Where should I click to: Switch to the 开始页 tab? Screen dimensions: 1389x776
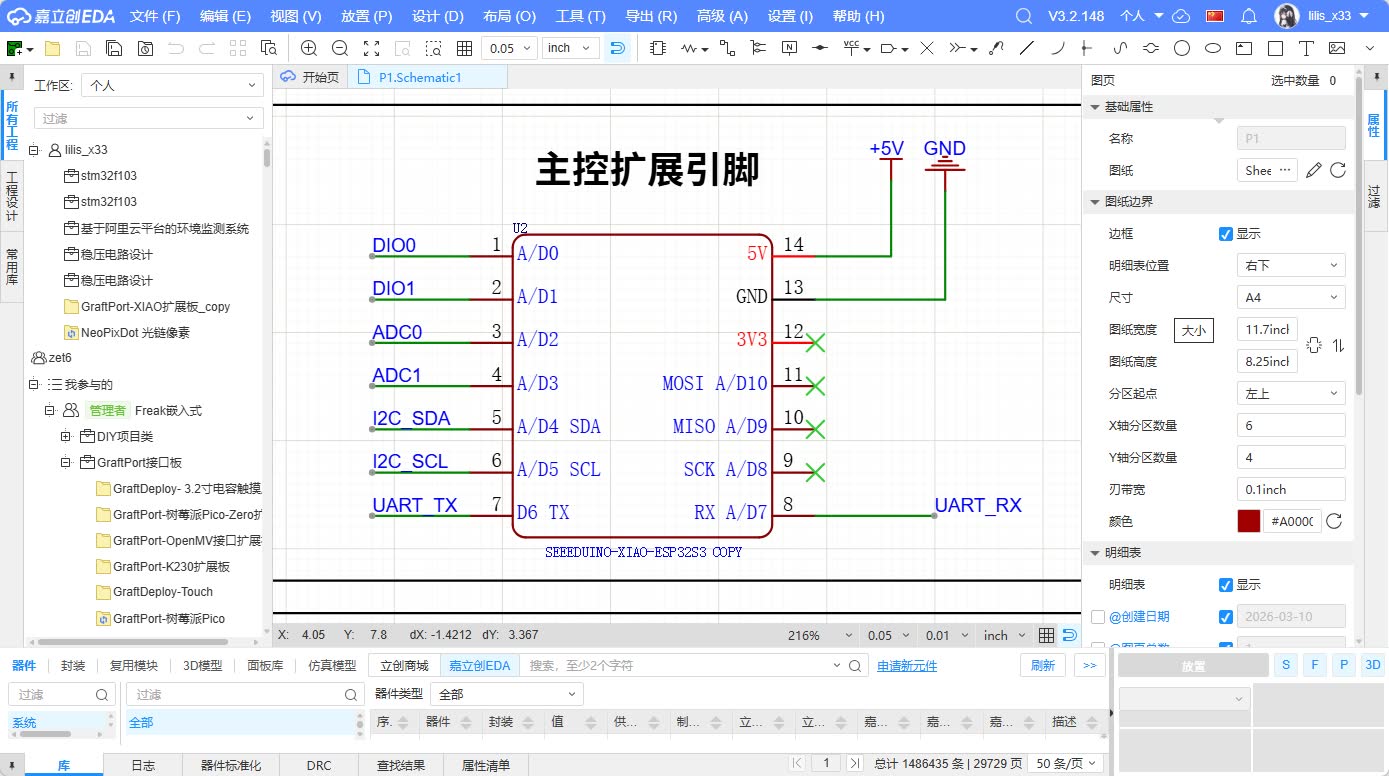pyautogui.click(x=310, y=77)
